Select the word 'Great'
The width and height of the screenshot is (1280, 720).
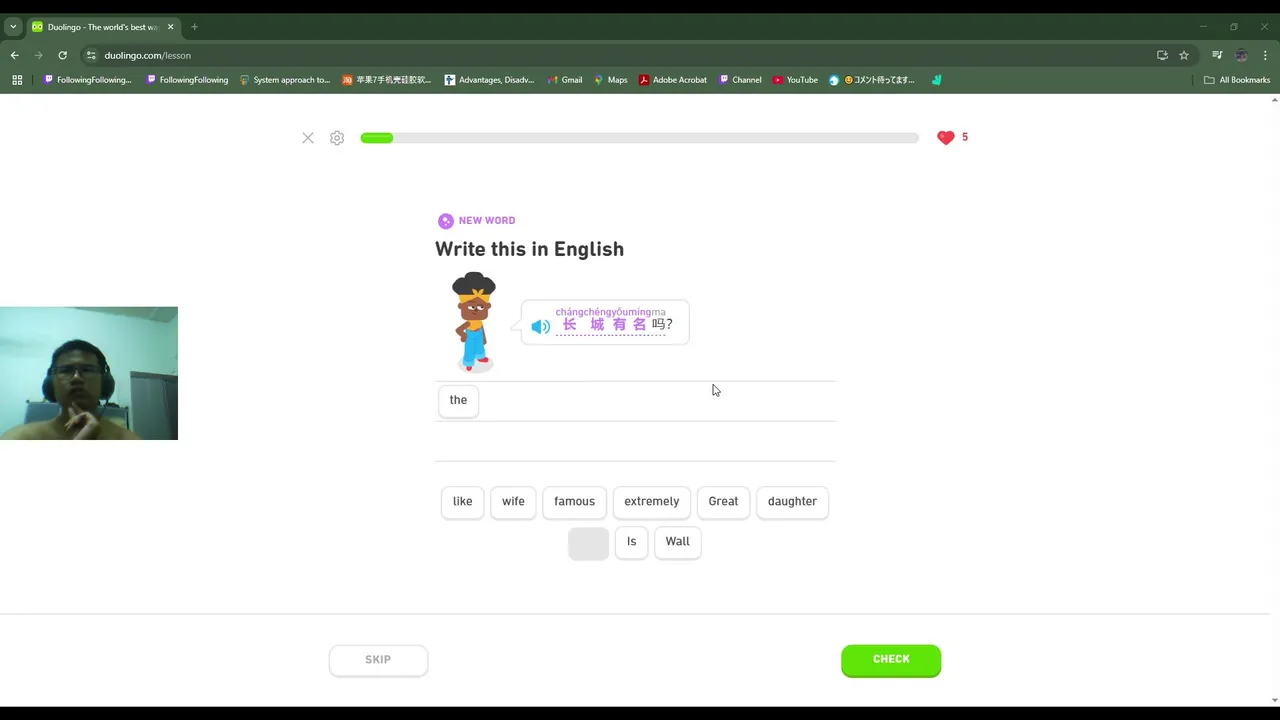pyautogui.click(x=723, y=502)
